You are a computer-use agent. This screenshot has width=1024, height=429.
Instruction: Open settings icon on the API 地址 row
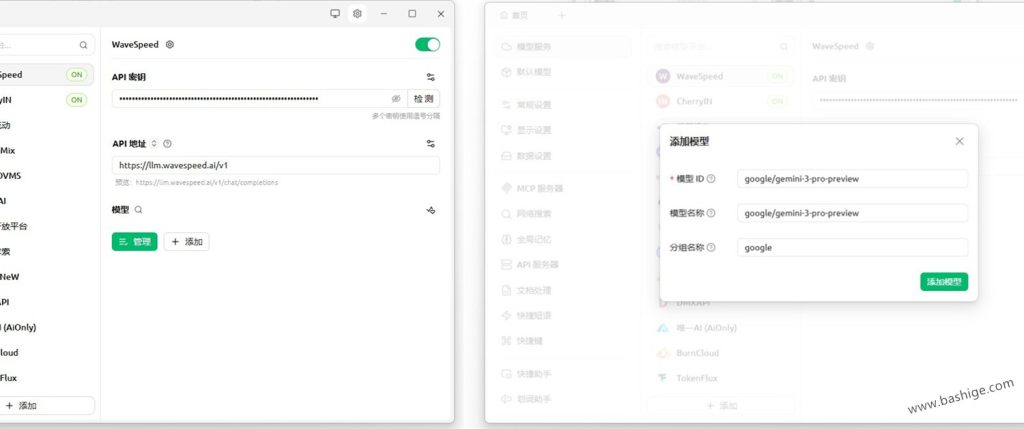[430, 144]
